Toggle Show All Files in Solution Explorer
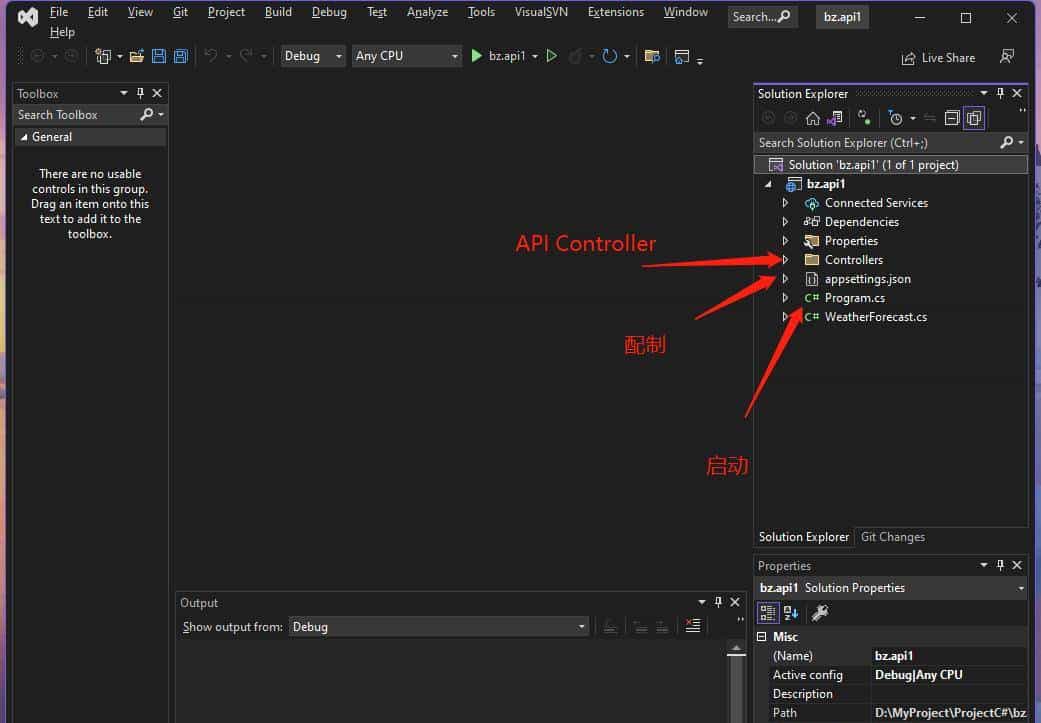 coord(974,118)
